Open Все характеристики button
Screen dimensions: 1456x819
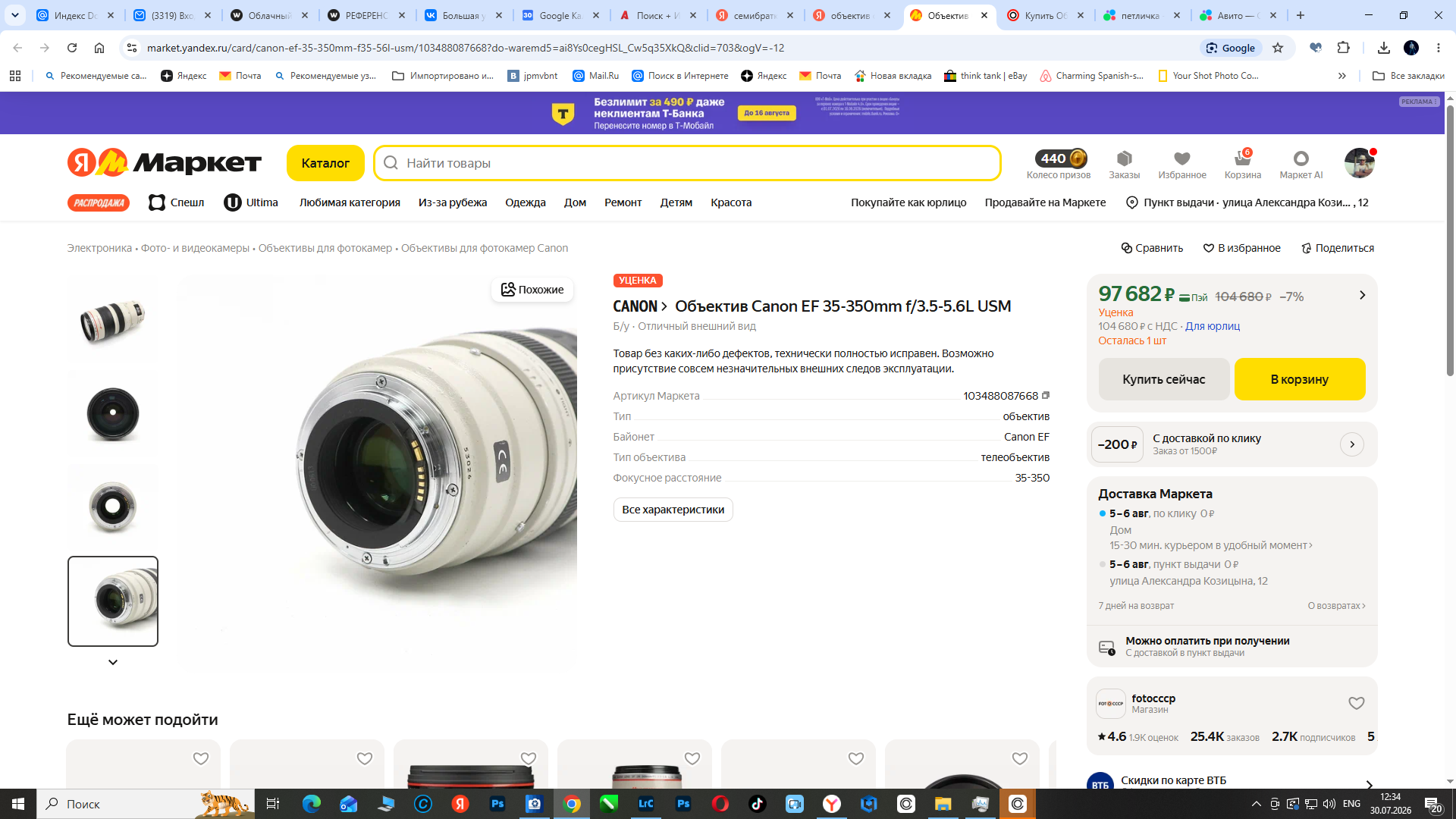(673, 510)
